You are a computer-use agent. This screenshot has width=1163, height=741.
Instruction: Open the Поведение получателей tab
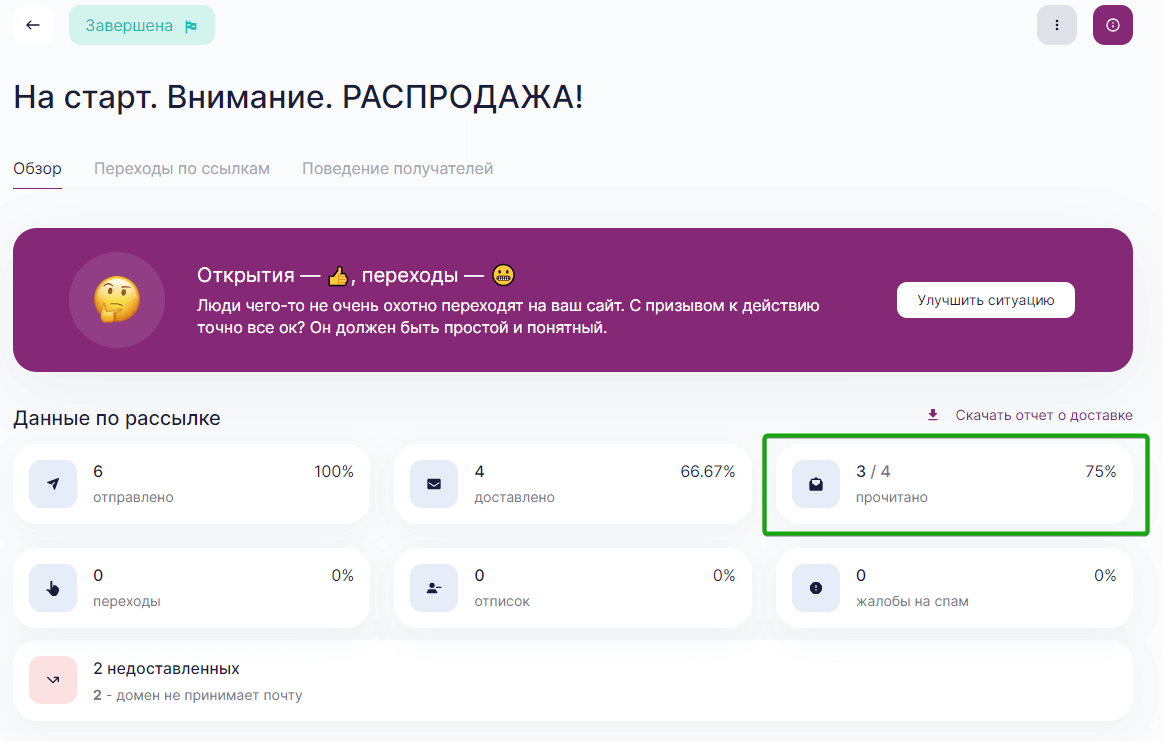[x=397, y=168]
